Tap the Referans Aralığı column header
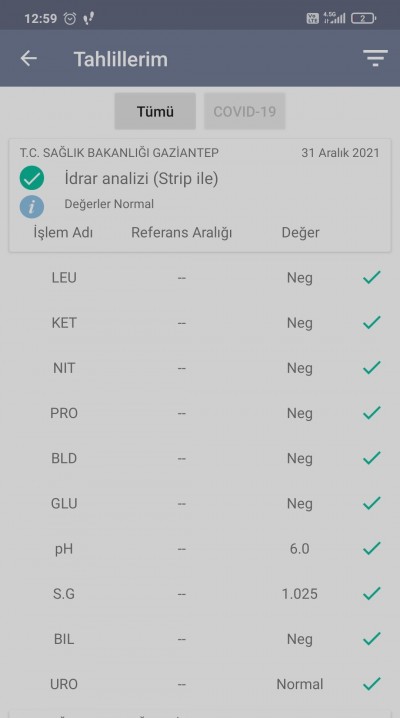Image resolution: width=400 pixels, height=718 pixels. coord(182,233)
